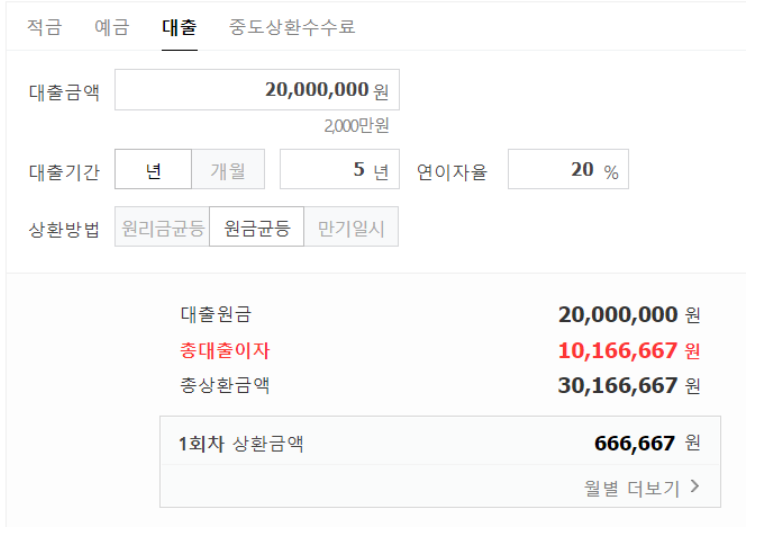766x542 pixels.
Task: Click the 대출원금 value 20,000,000 원 in results
Action: click(x=629, y=314)
